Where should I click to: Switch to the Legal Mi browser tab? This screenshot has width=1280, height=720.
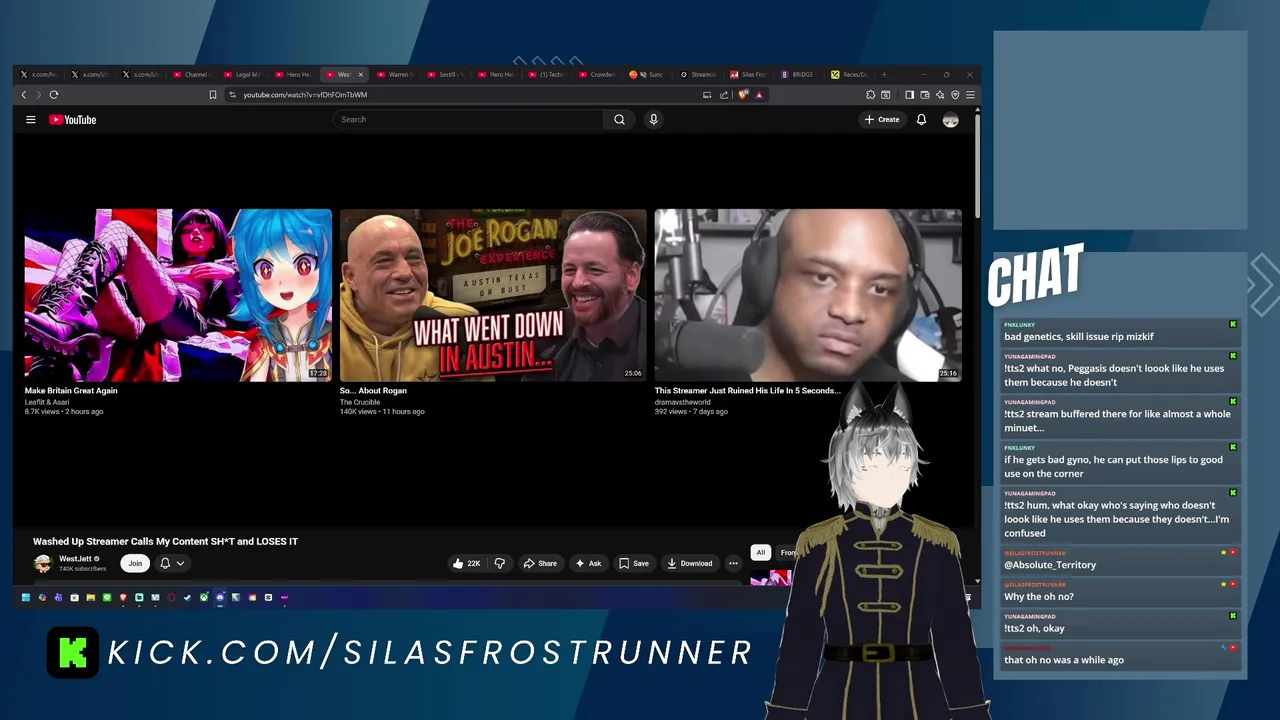pos(243,75)
